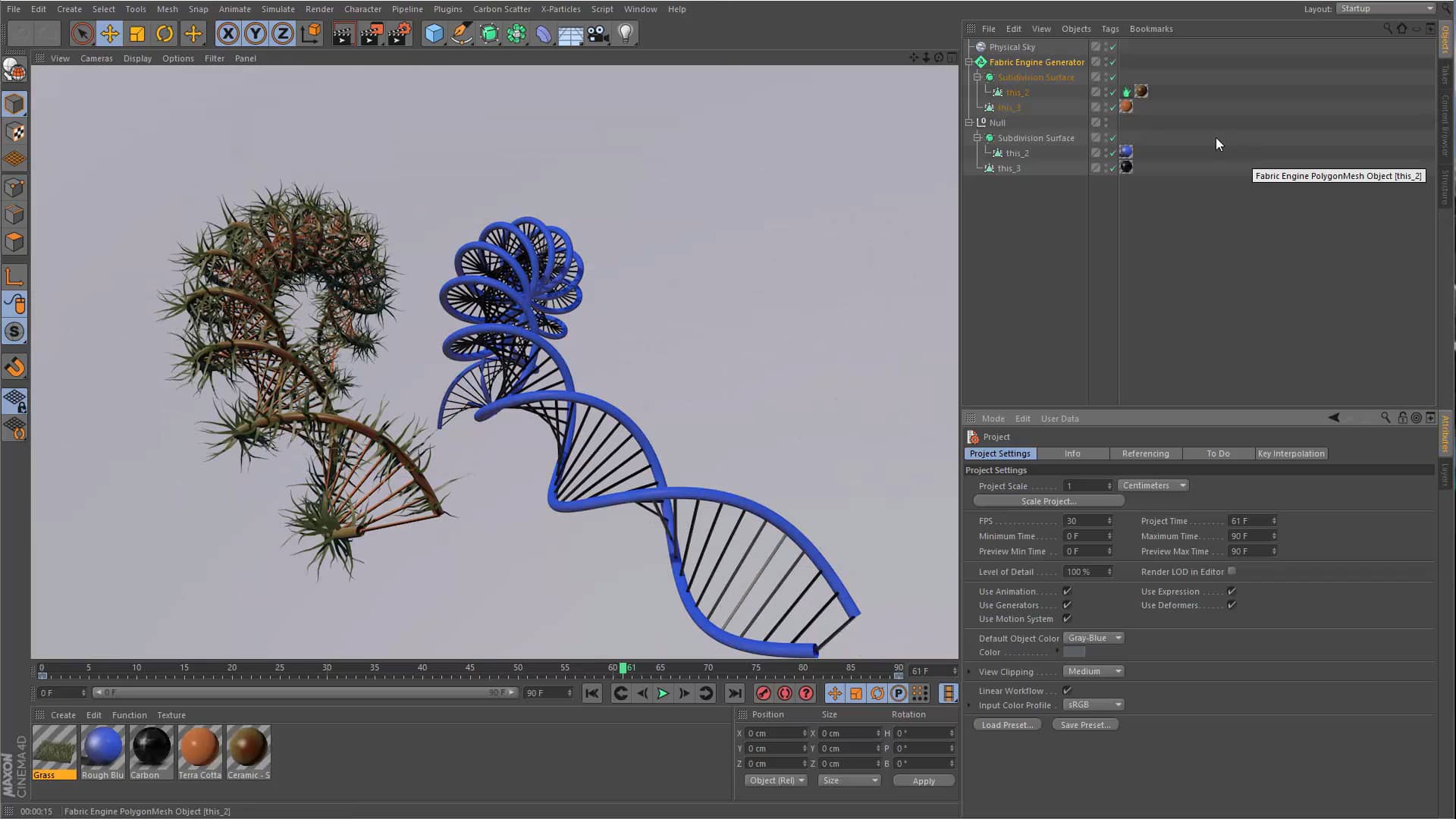Open the Default Object Color dropdown

click(1093, 638)
